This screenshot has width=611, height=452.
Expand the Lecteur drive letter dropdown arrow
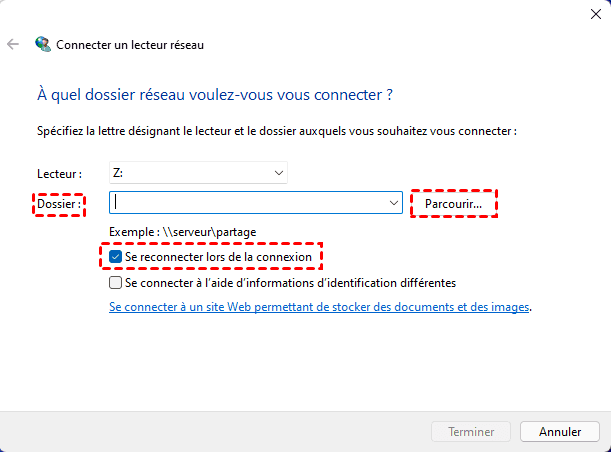tap(278, 173)
